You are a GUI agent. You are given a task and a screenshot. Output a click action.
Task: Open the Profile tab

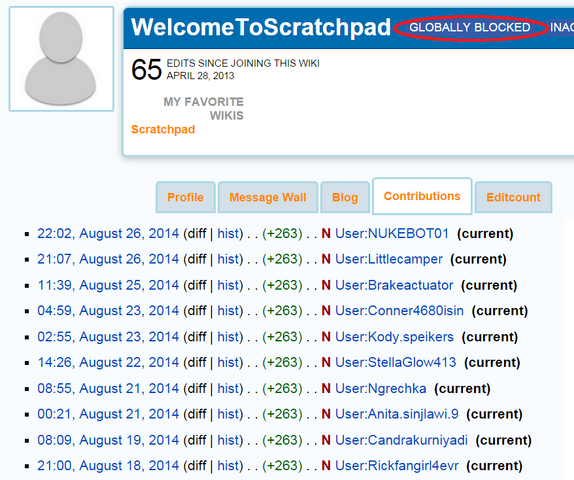coord(185,197)
